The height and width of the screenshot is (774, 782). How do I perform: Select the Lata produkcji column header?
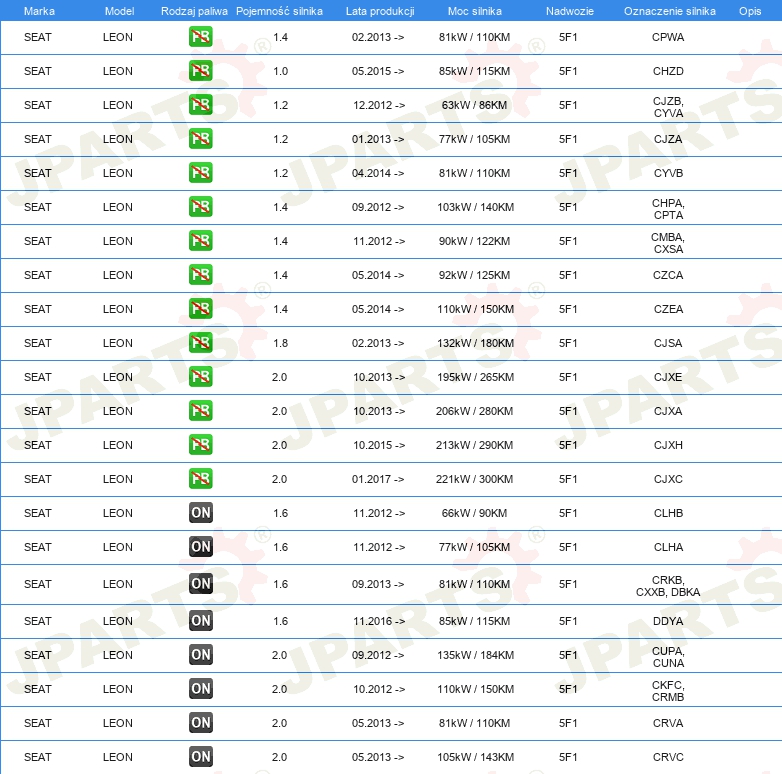(380, 11)
